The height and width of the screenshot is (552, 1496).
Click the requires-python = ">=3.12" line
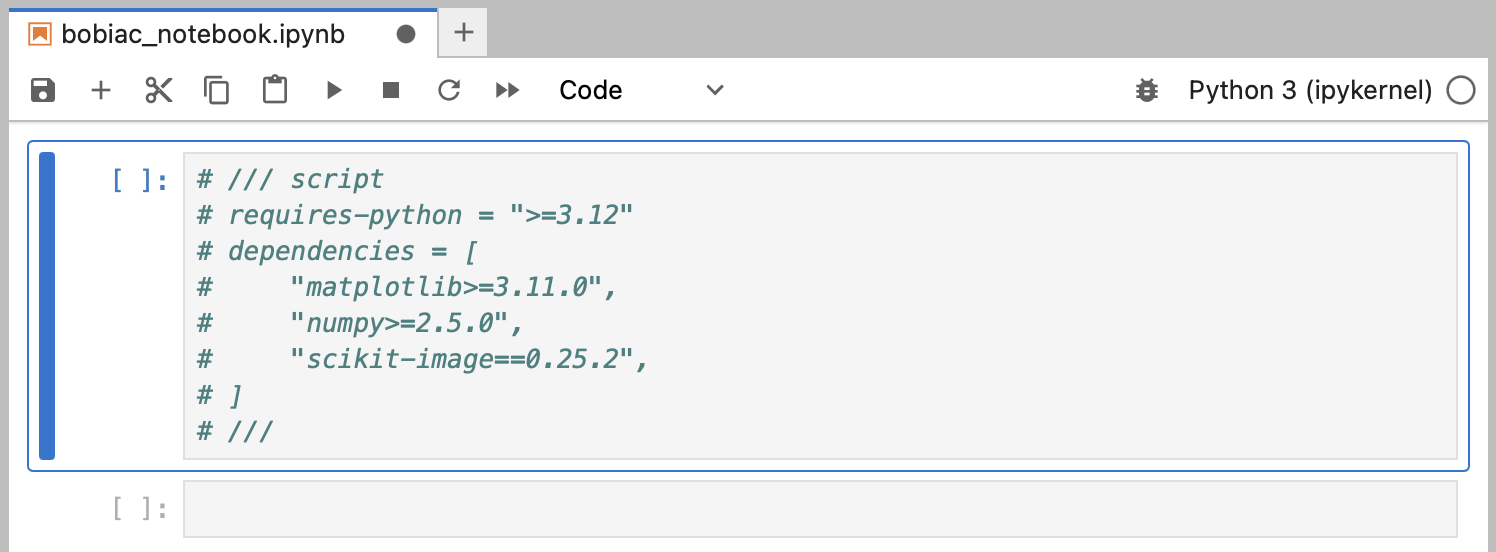tap(416, 215)
